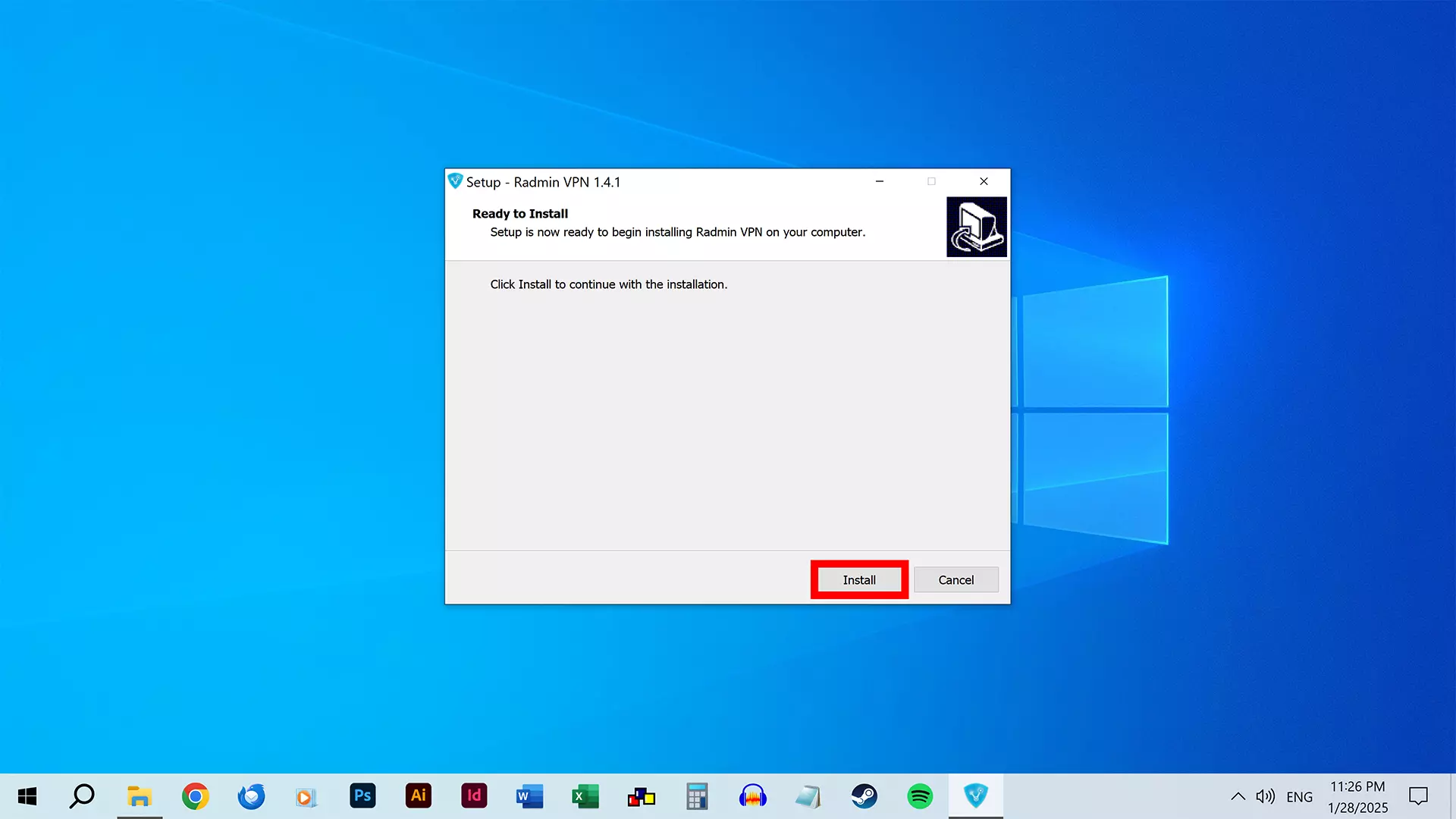Image resolution: width=1456 pixels, height=819 pixels.
Task: Open File Explorer from taskbar
Action: click(140, 796)
